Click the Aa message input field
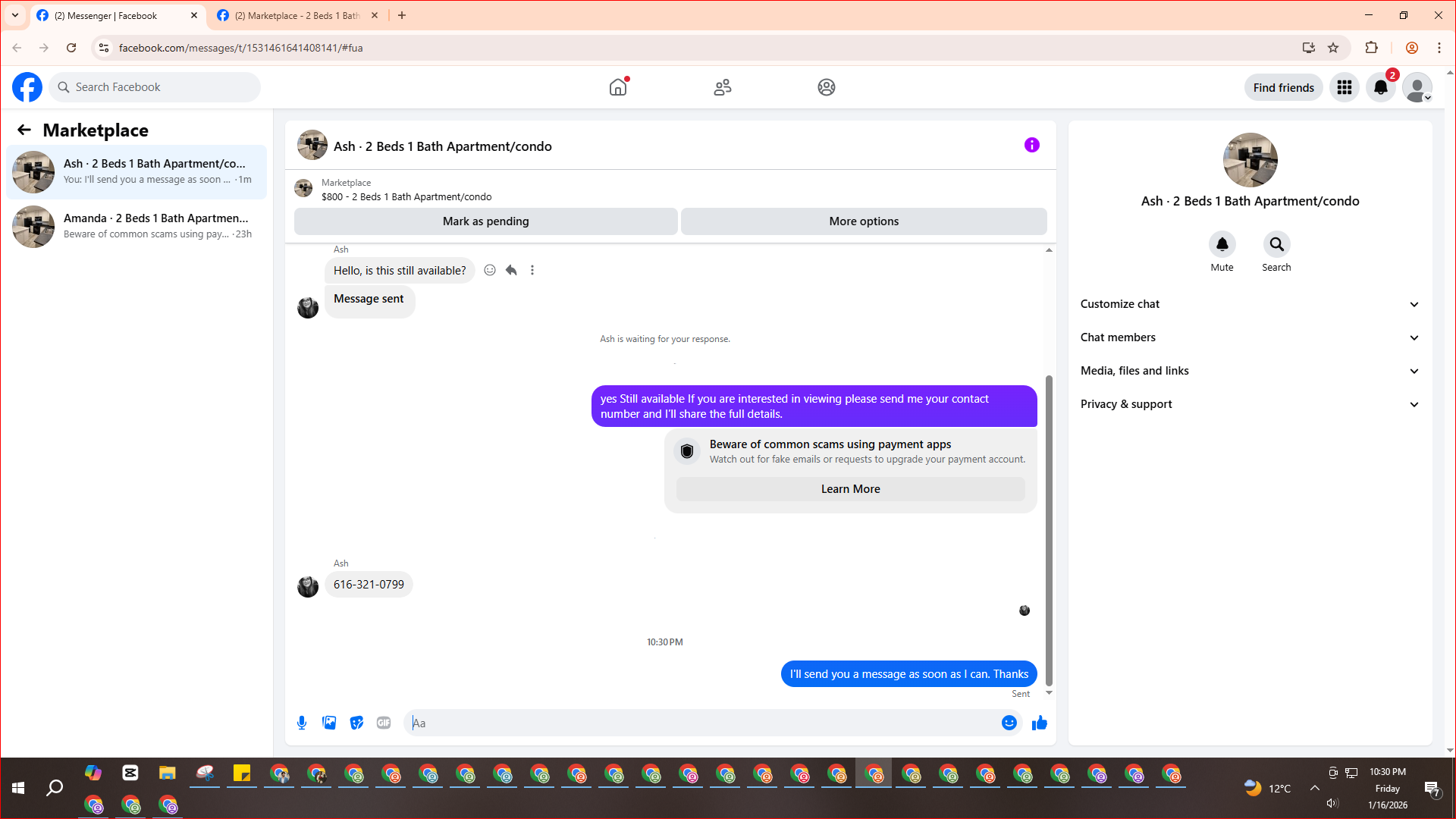 pyautogui.click(x=701, y=723)
